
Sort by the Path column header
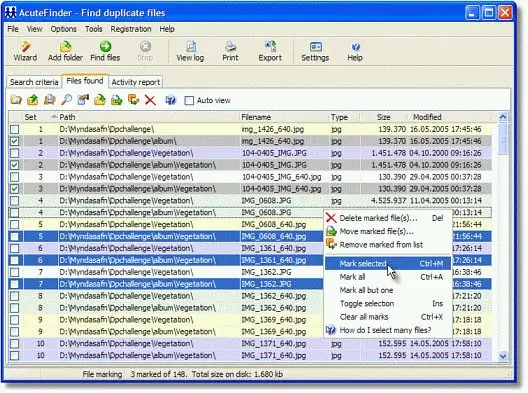coord(148,117)
